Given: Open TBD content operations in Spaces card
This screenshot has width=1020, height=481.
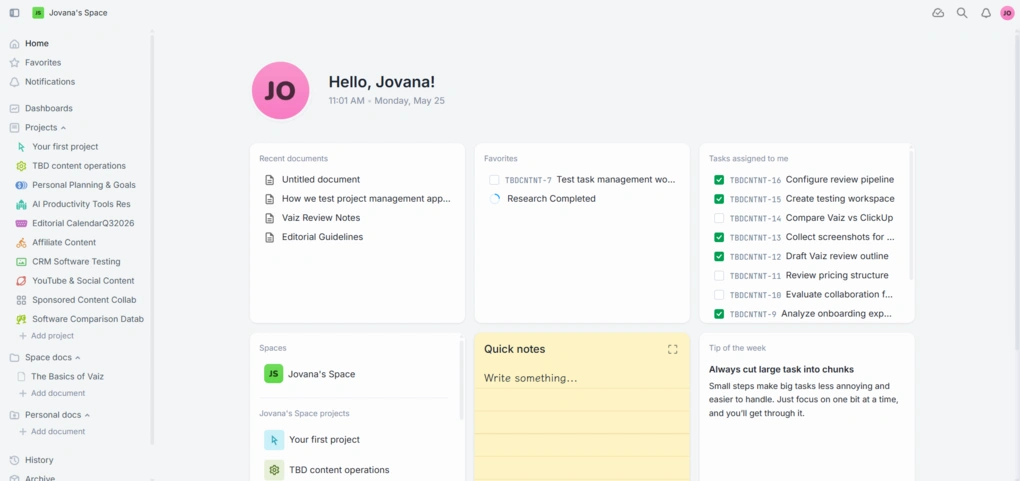Looking at the screenshot, I should point(340,470).
